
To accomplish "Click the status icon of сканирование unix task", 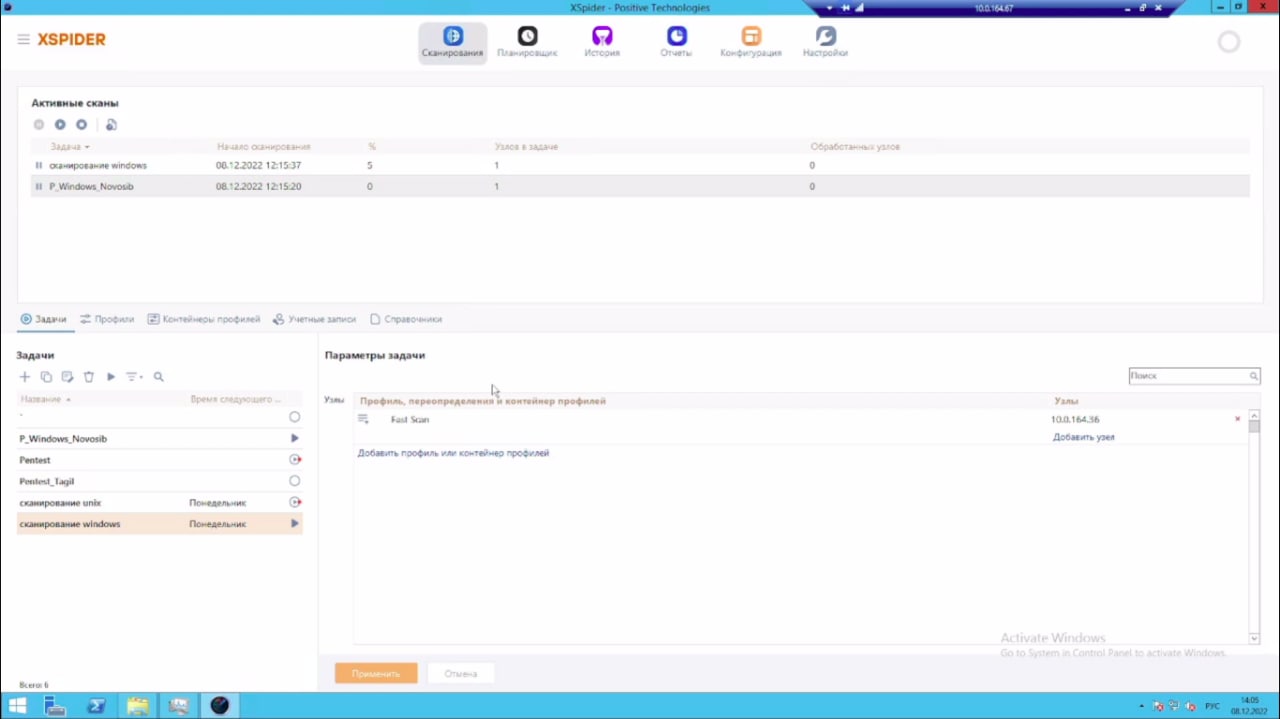I will tap(294, 503).
